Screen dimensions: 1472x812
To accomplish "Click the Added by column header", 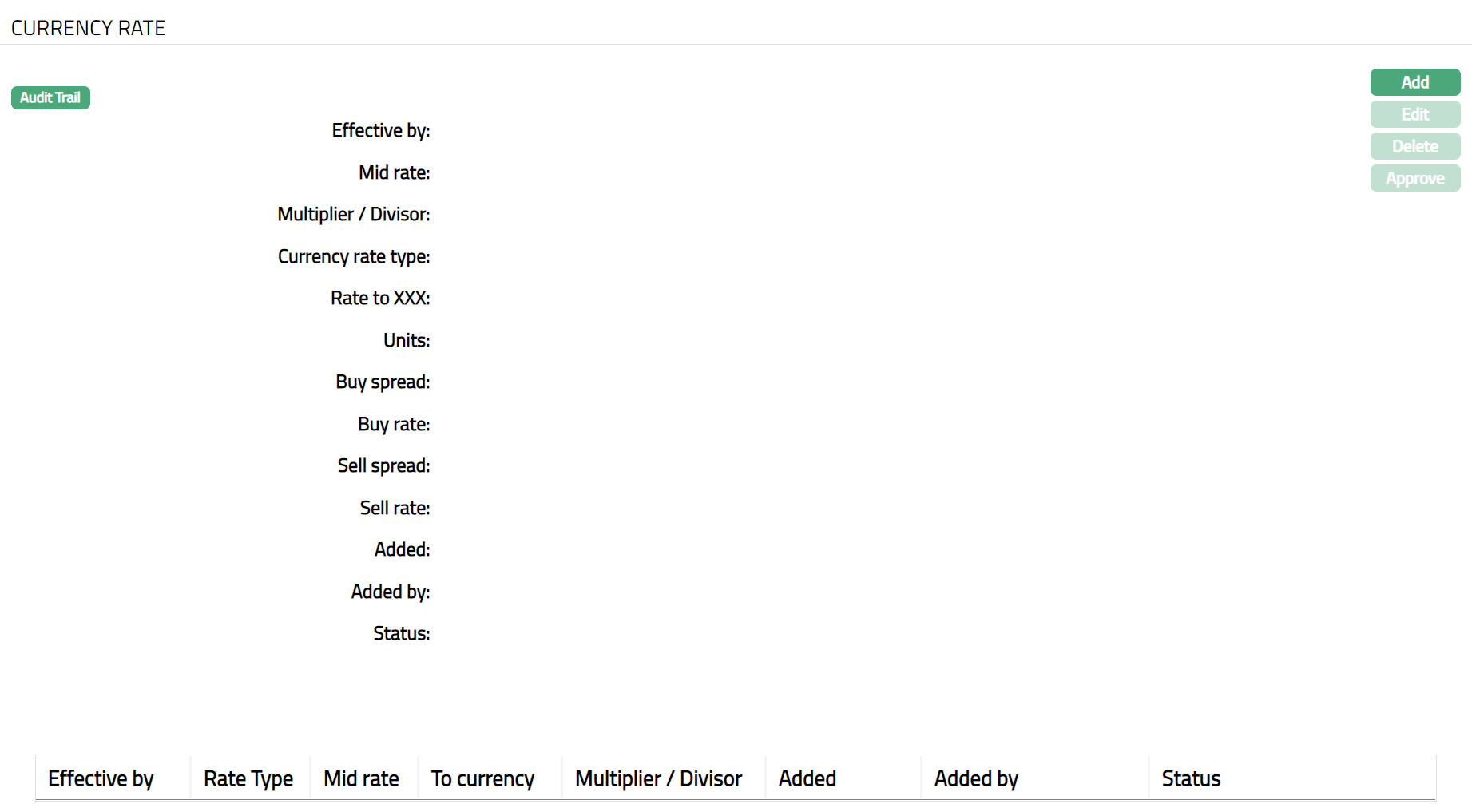I will 976,778.
